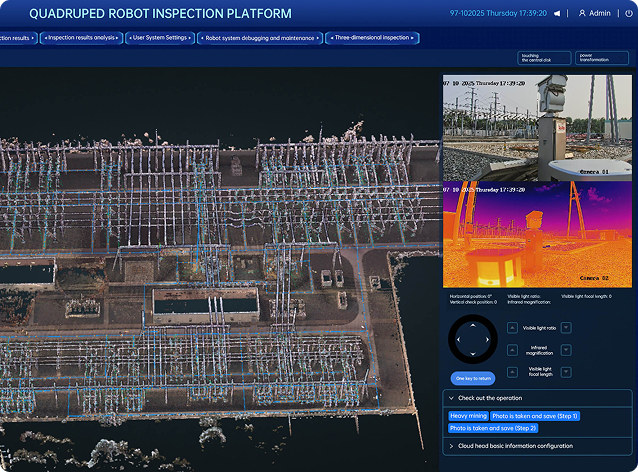Decrease the Infrared magnification
The image size is (638, 472).
[566, 350]
